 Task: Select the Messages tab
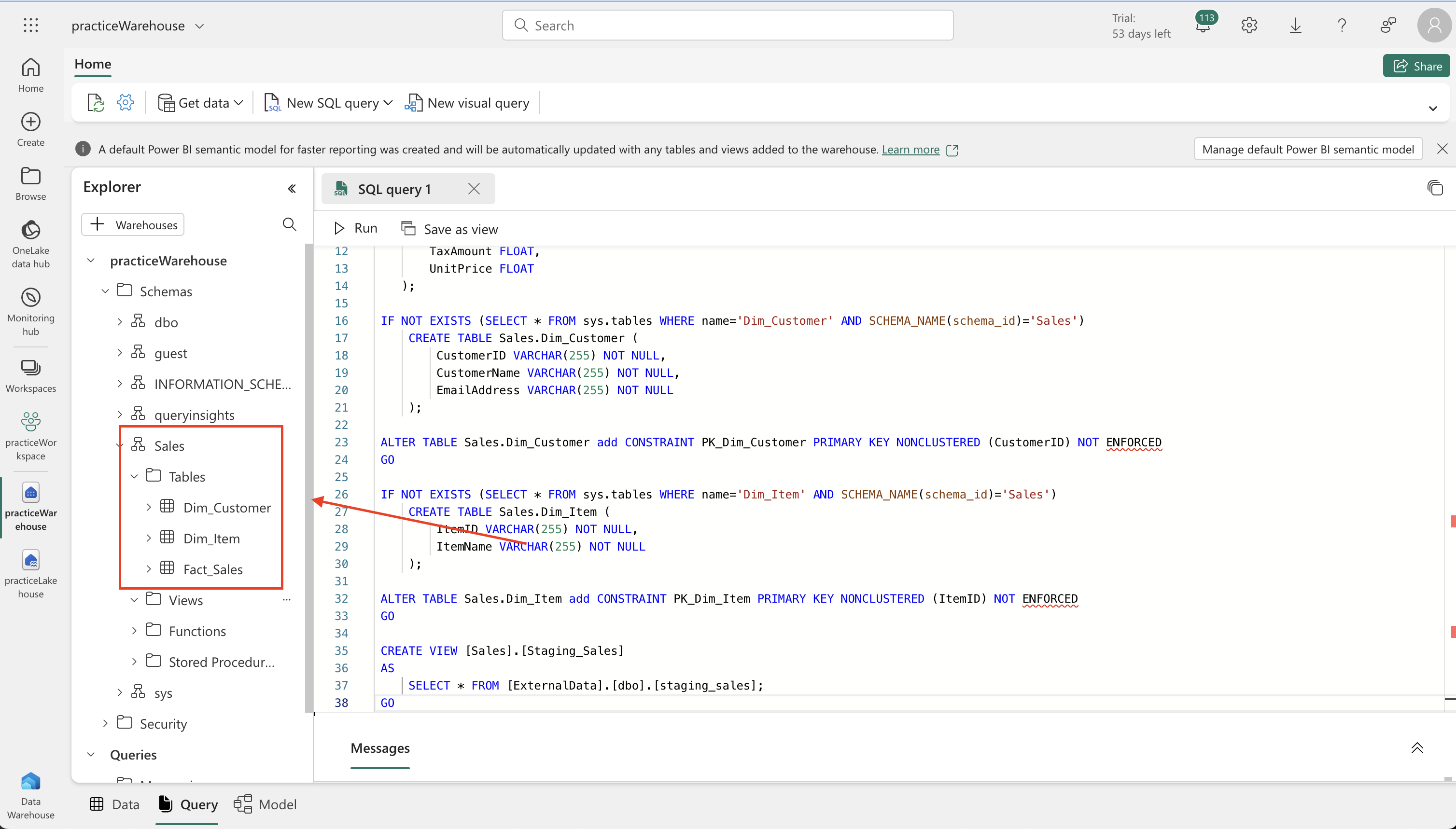380,748
